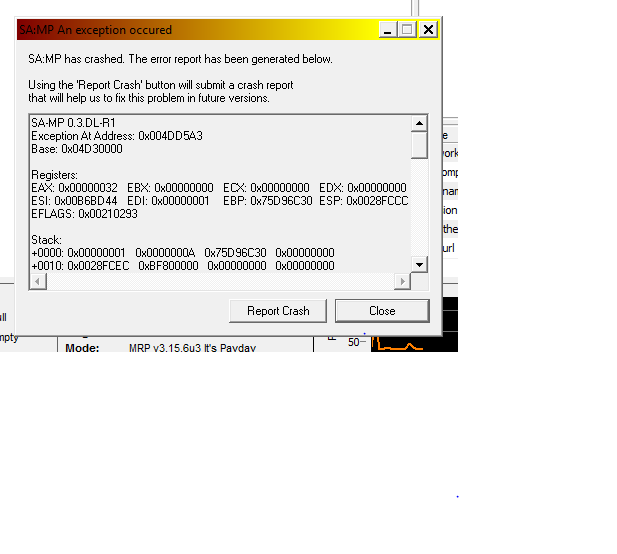Click stack value 0xBF800000
This screenshot has height=554, width=617.
tap(168, 266)
